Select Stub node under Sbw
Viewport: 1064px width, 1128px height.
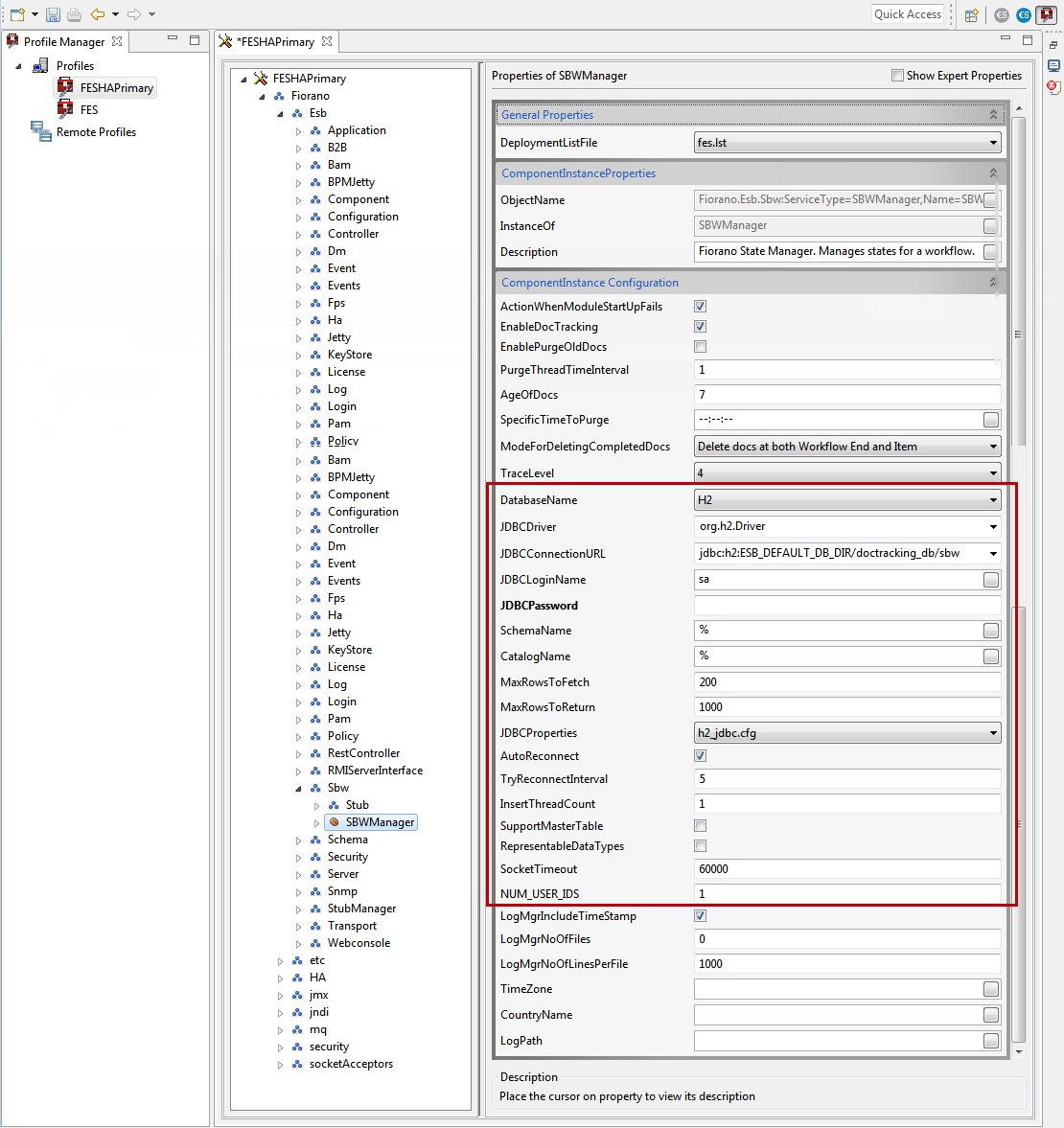point(357,805)
